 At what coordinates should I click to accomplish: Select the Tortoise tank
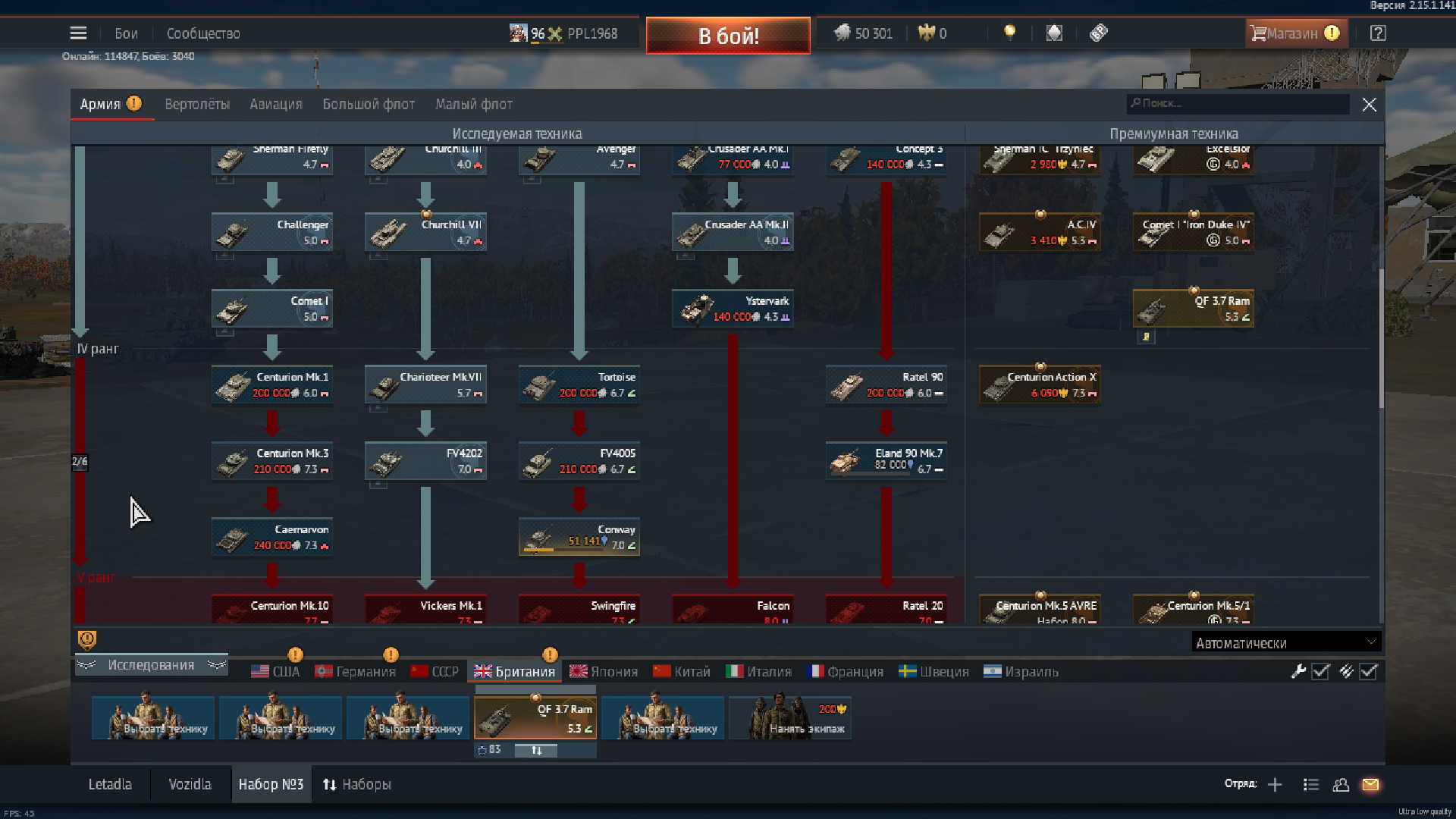click(x=579, y=384)
